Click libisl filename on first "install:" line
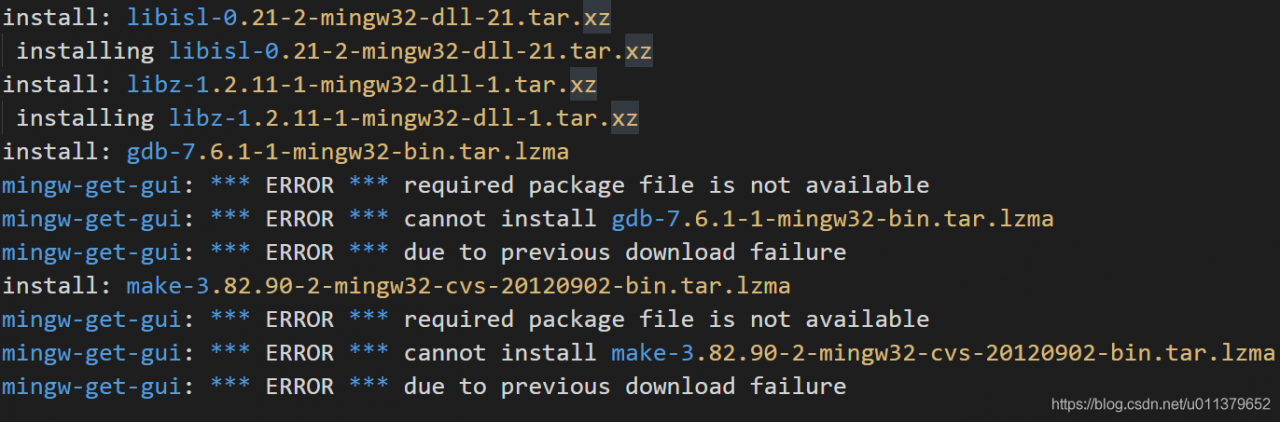This screenshot has width=1280, height=422. (368, 17)
